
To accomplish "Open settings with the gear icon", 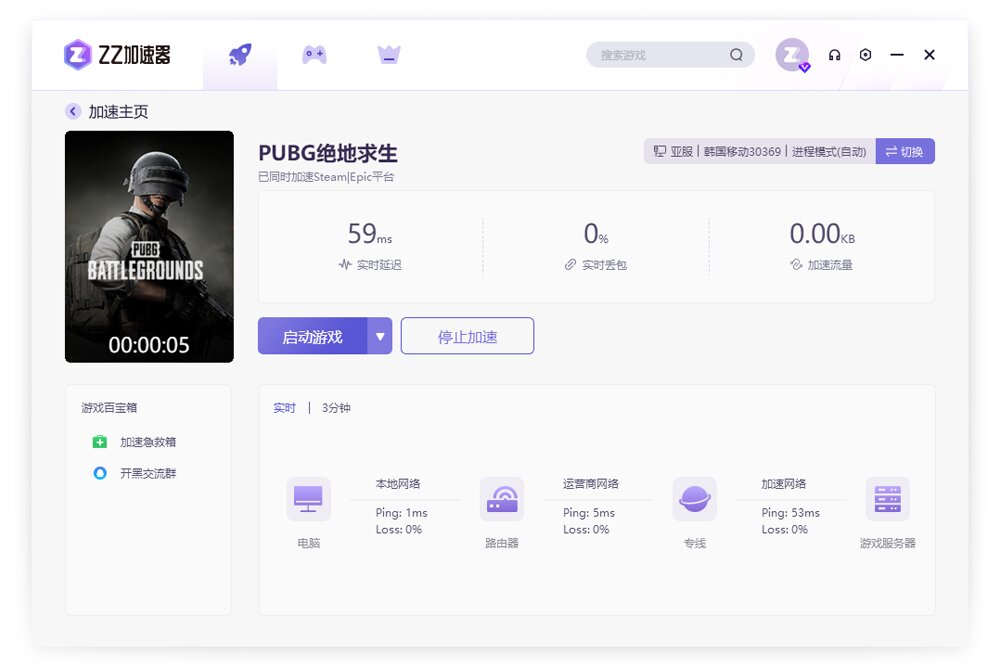I will point(865,55).
